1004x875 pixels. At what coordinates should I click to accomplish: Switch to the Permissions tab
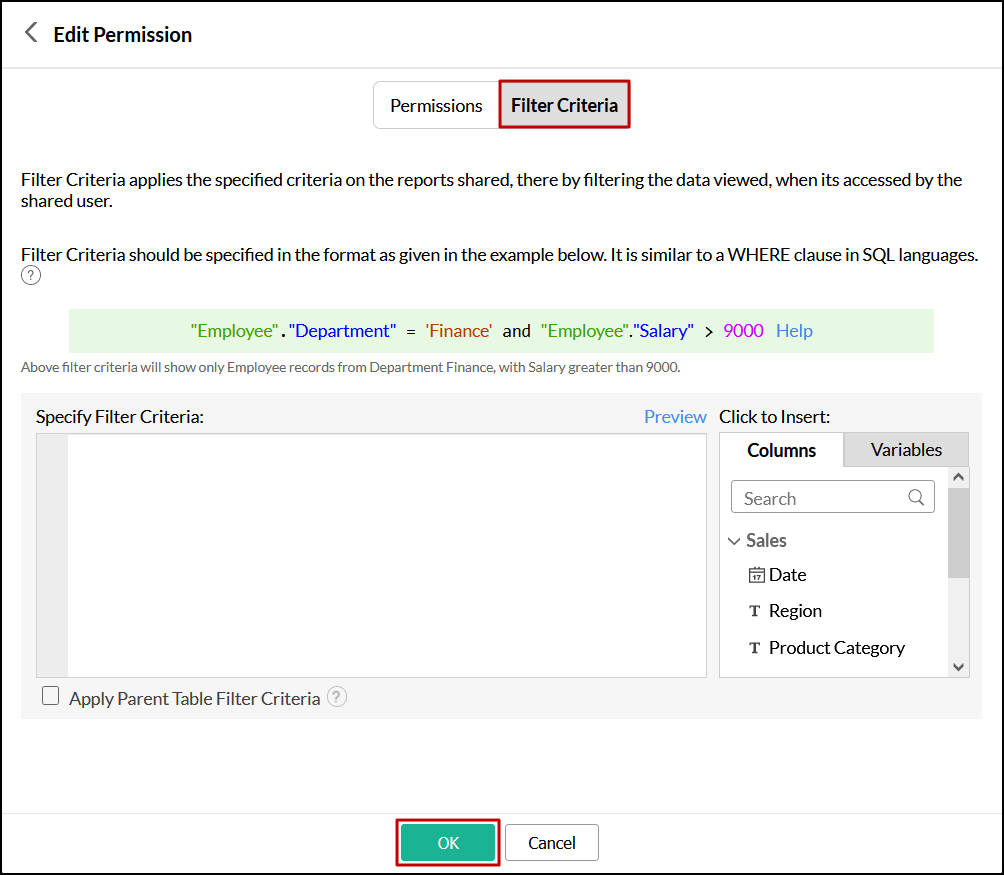point(436,105)
